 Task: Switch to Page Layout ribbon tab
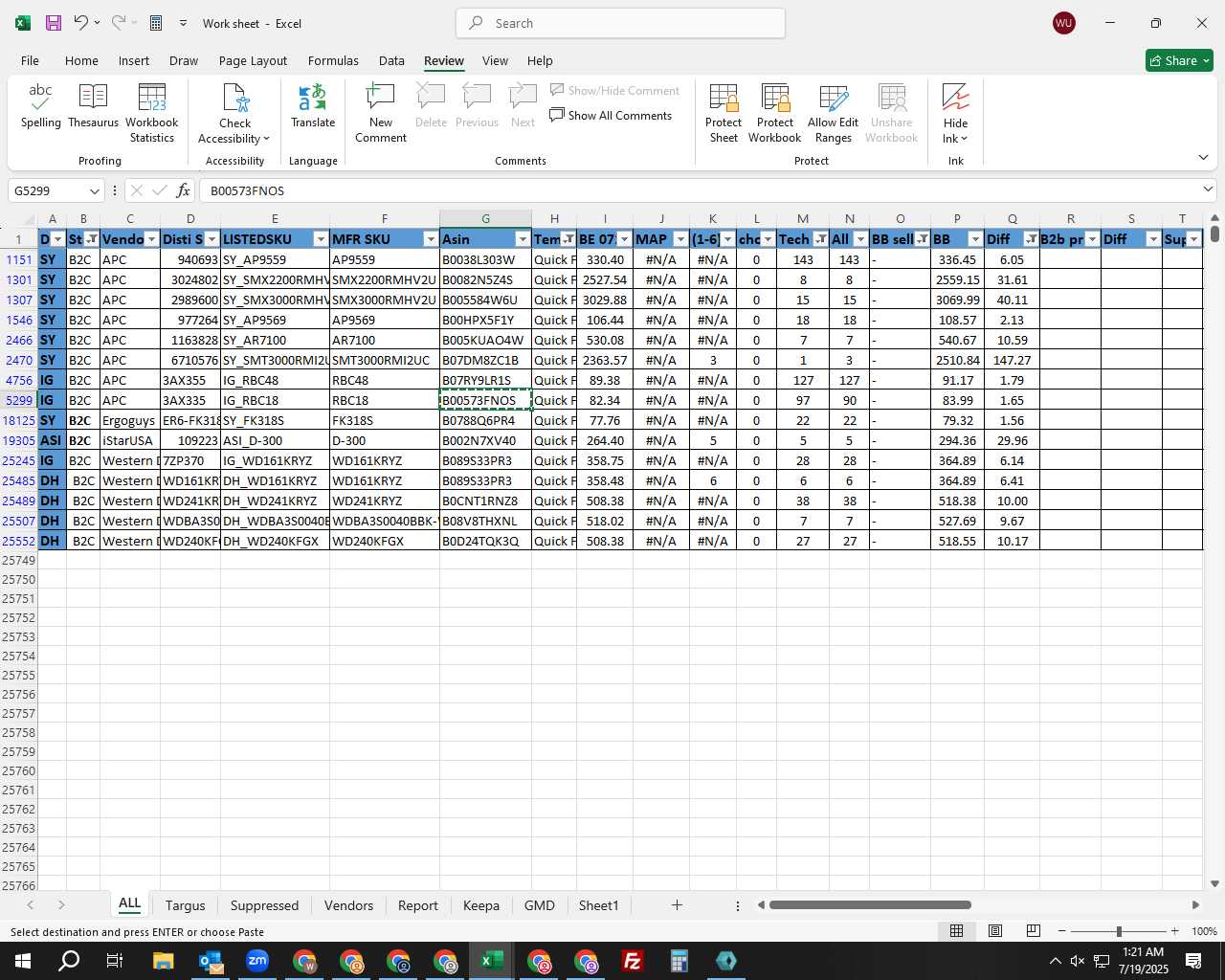point(253,60)
